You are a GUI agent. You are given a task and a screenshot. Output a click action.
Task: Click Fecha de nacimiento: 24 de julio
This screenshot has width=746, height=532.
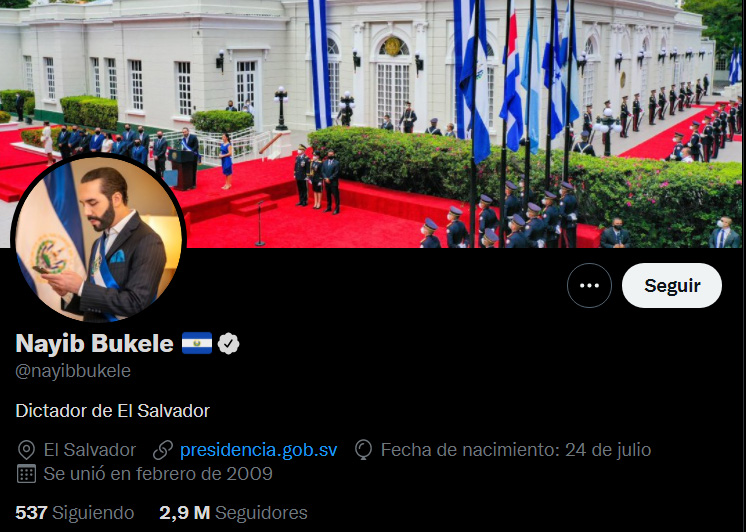516,450
